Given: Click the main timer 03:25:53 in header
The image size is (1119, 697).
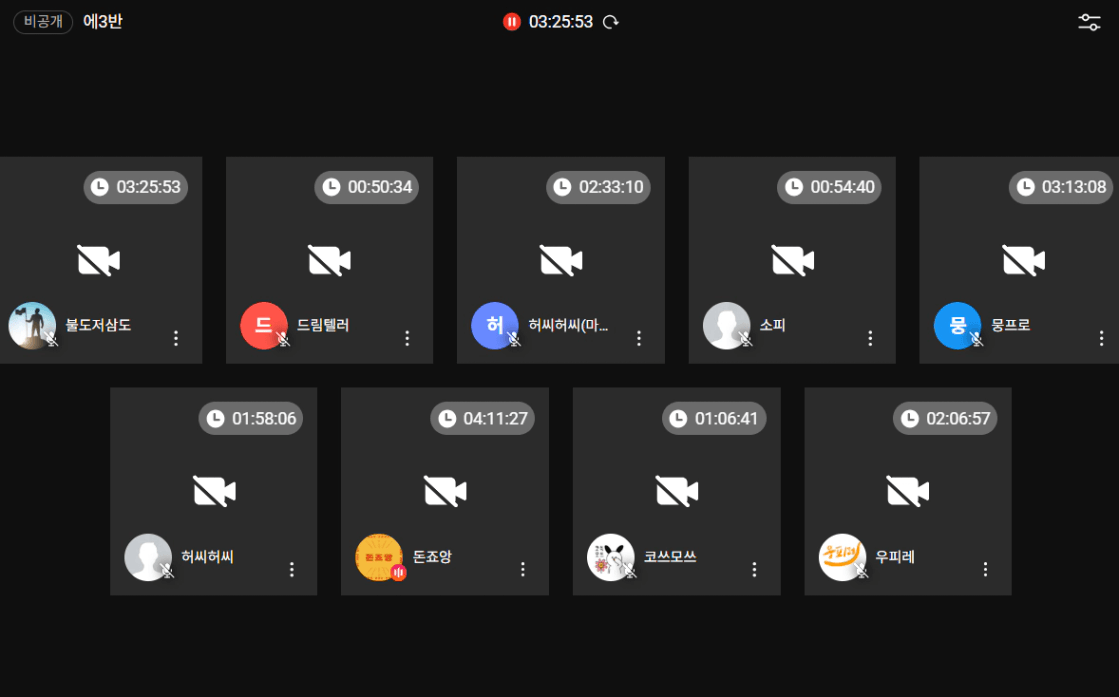Looking at the screenshot, I should 561,22.
